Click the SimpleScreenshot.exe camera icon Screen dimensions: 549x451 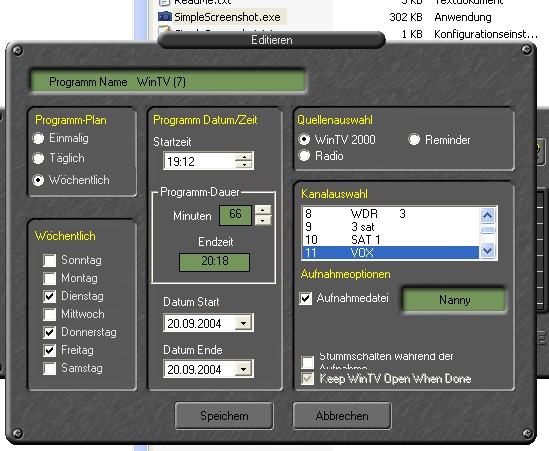(x=165, y=16)
